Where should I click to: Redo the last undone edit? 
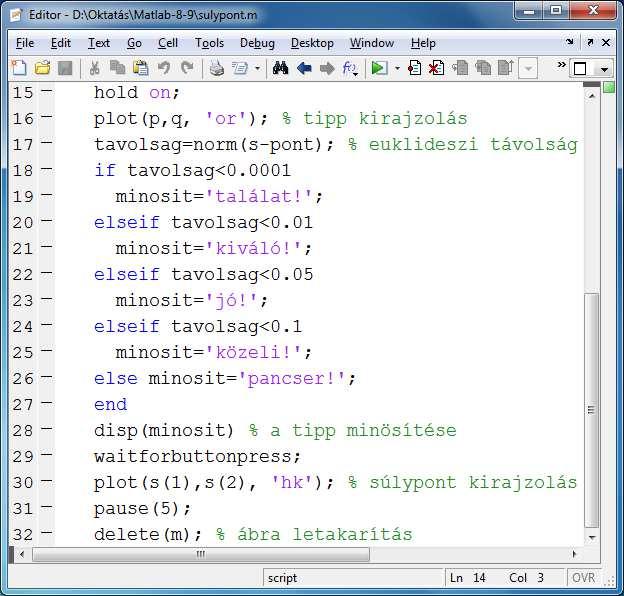[187, 68]
